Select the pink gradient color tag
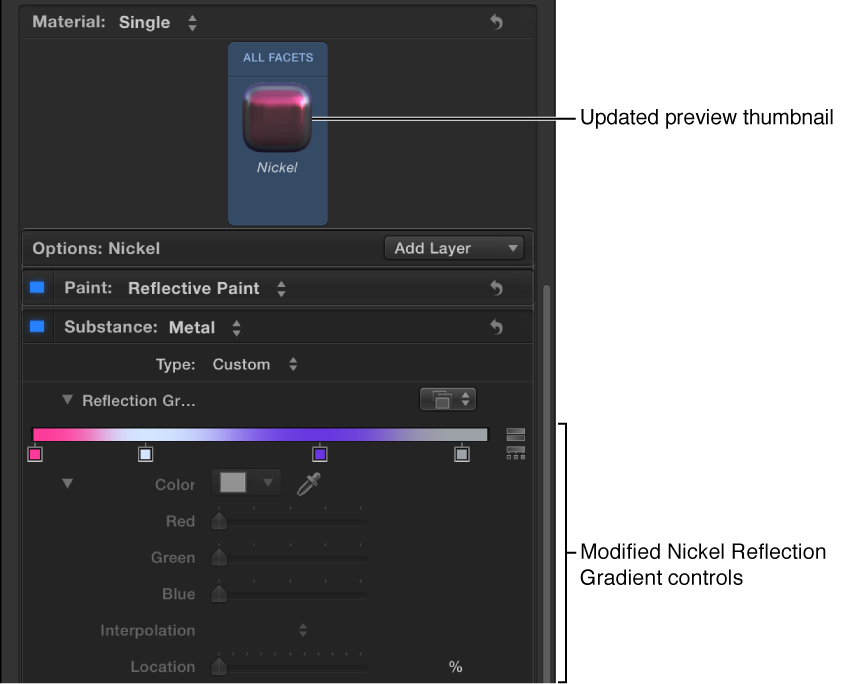 coord(36,453)
